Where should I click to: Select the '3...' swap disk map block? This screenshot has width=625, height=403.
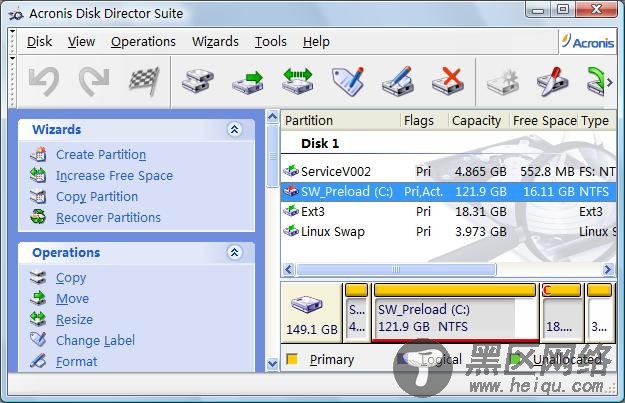(599, 312)
